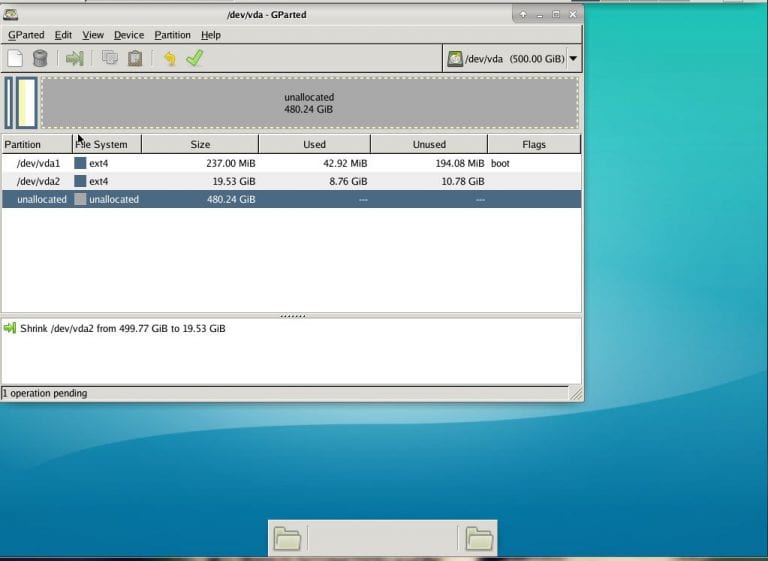Viewport: 768px width, 561px height.
Task: Click the hard disk icon in device selector
Action: click(x=455, y=59)
